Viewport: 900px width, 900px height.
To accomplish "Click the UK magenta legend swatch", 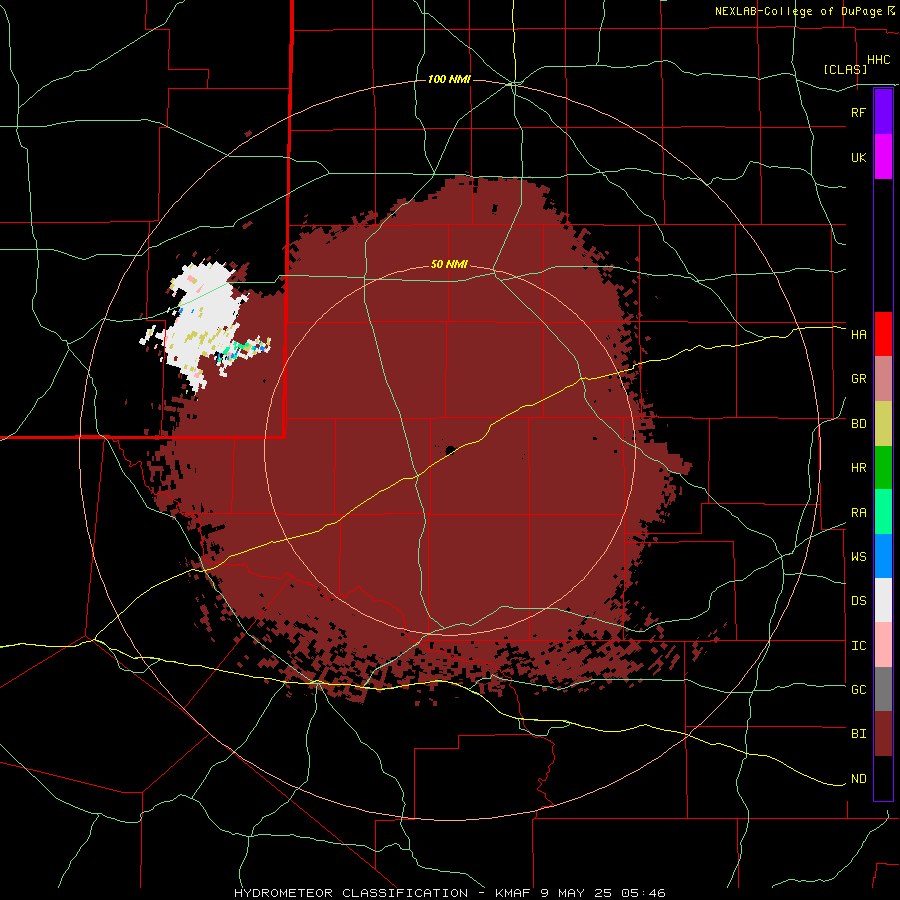I will (883, 157).
